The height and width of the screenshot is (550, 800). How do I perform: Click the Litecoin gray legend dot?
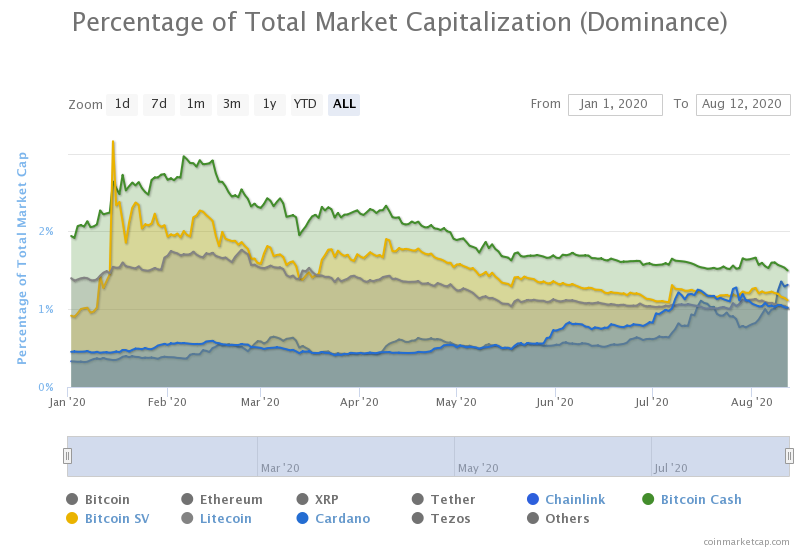pyautogui.click(x=187, y=518)
